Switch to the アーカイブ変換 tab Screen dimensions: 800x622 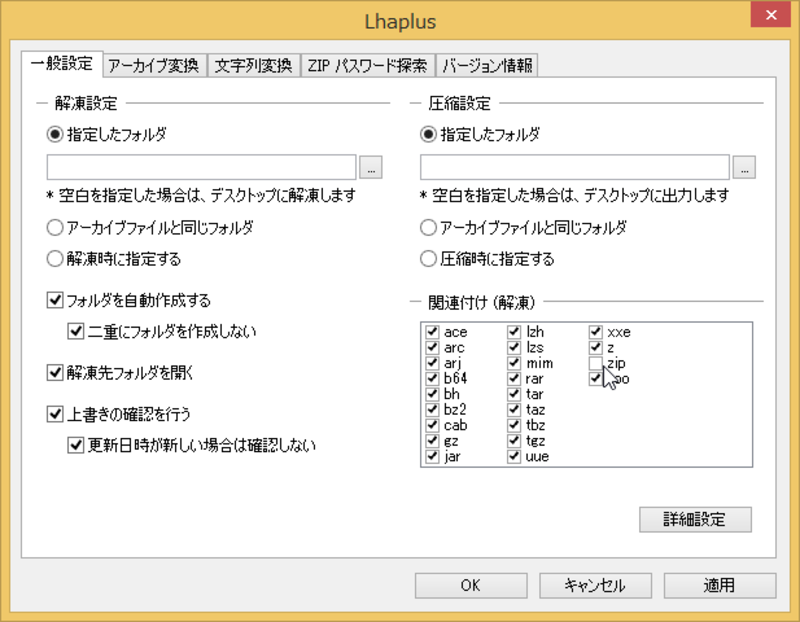point(155,65)
